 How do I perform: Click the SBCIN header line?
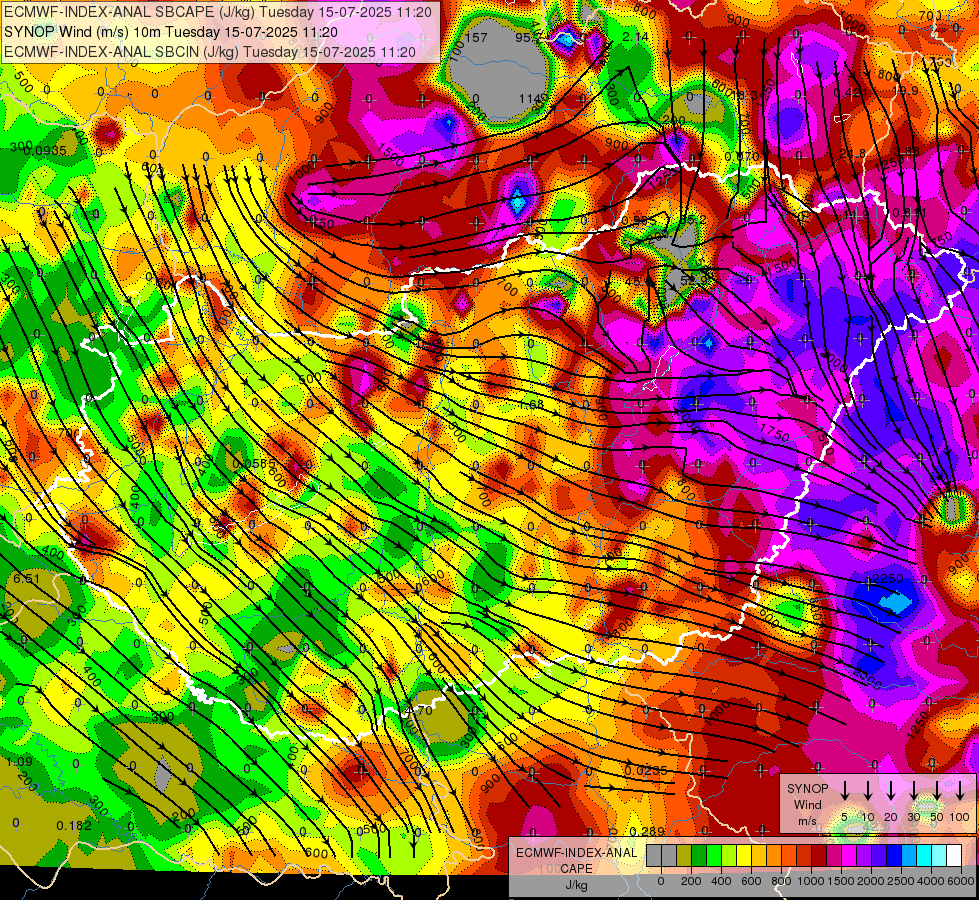point(210,52)
